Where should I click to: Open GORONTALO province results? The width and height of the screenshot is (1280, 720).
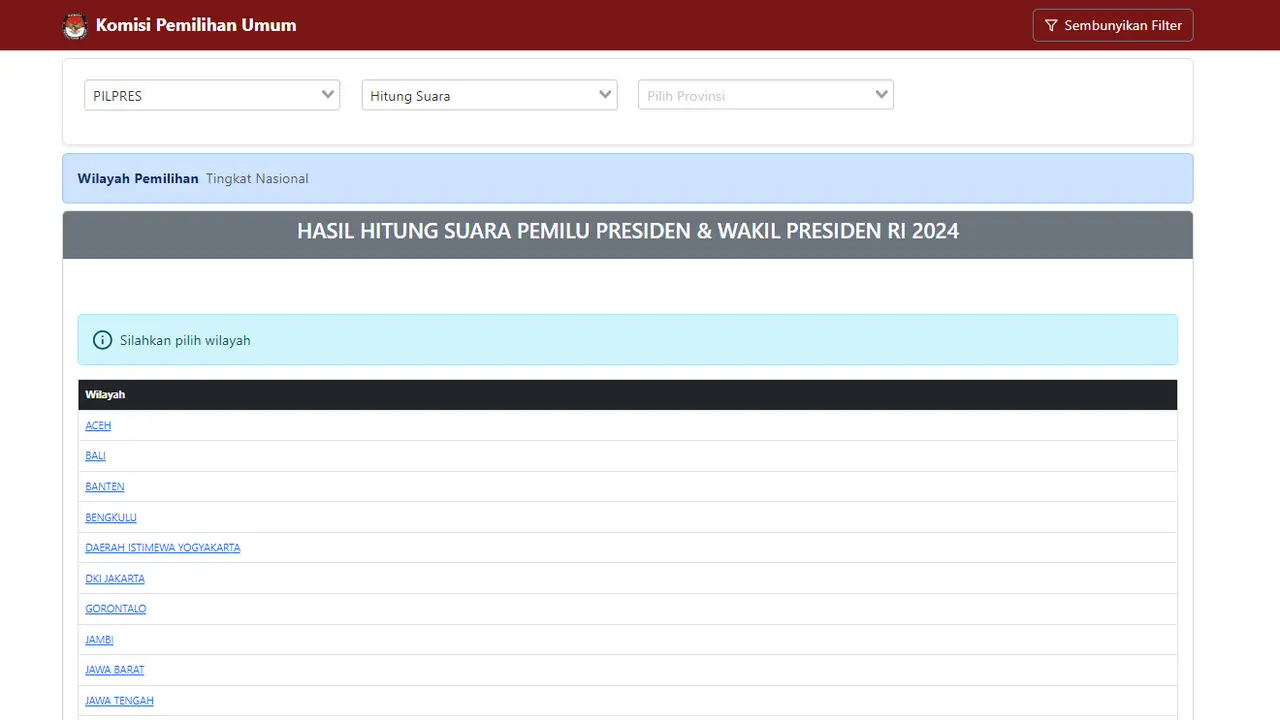115,608
